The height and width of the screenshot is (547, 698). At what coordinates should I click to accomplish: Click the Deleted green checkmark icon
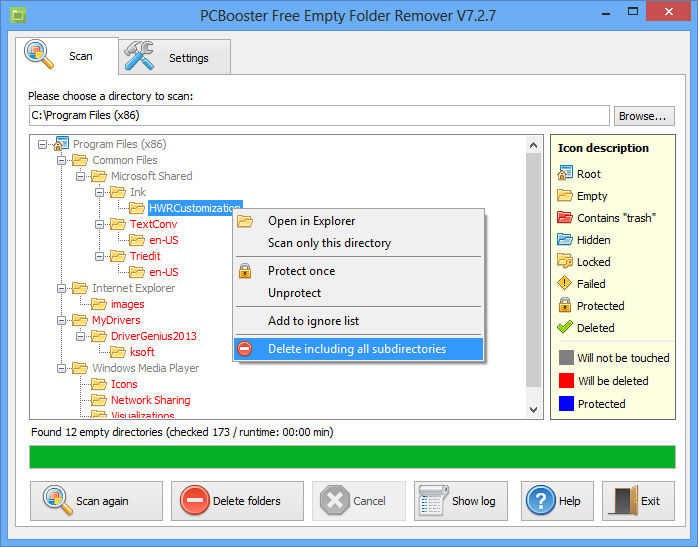point(565,327)
